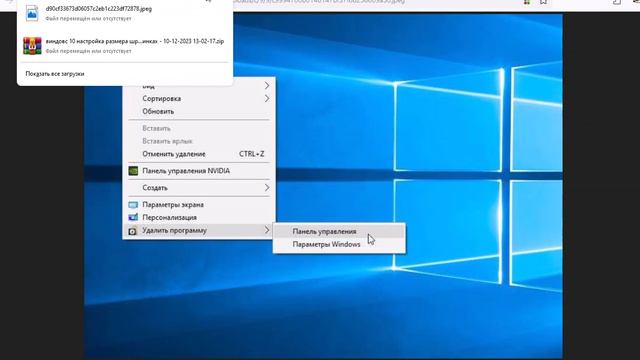Expand the Сортировка submenu arrow
The width and height of the screenshot is (640, 360).
click(267, 99)
